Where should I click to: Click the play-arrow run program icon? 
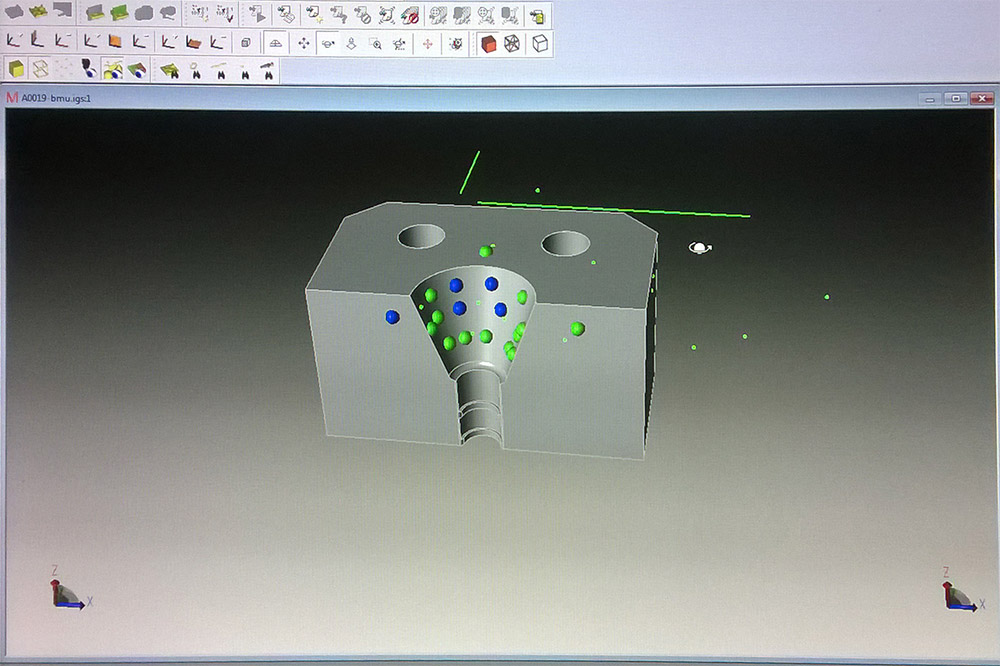coord(257,14)
